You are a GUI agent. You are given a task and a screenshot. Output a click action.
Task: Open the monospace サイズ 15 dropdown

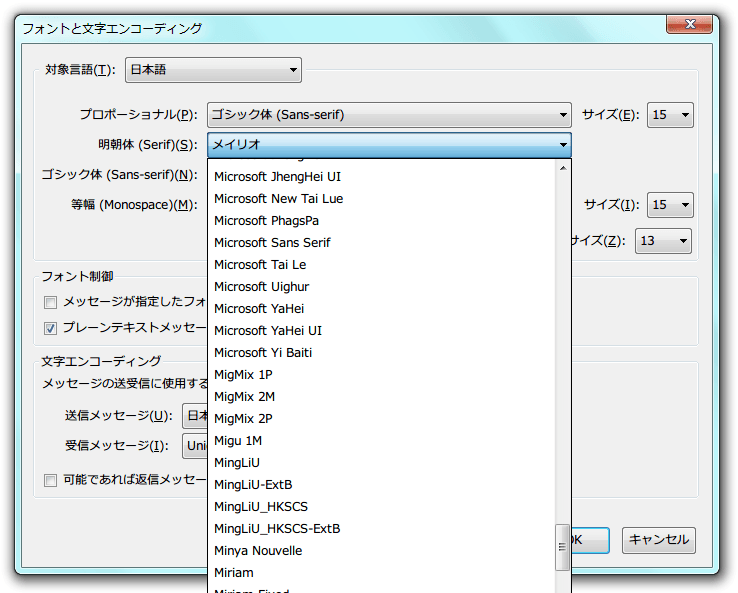coord(670,205)
